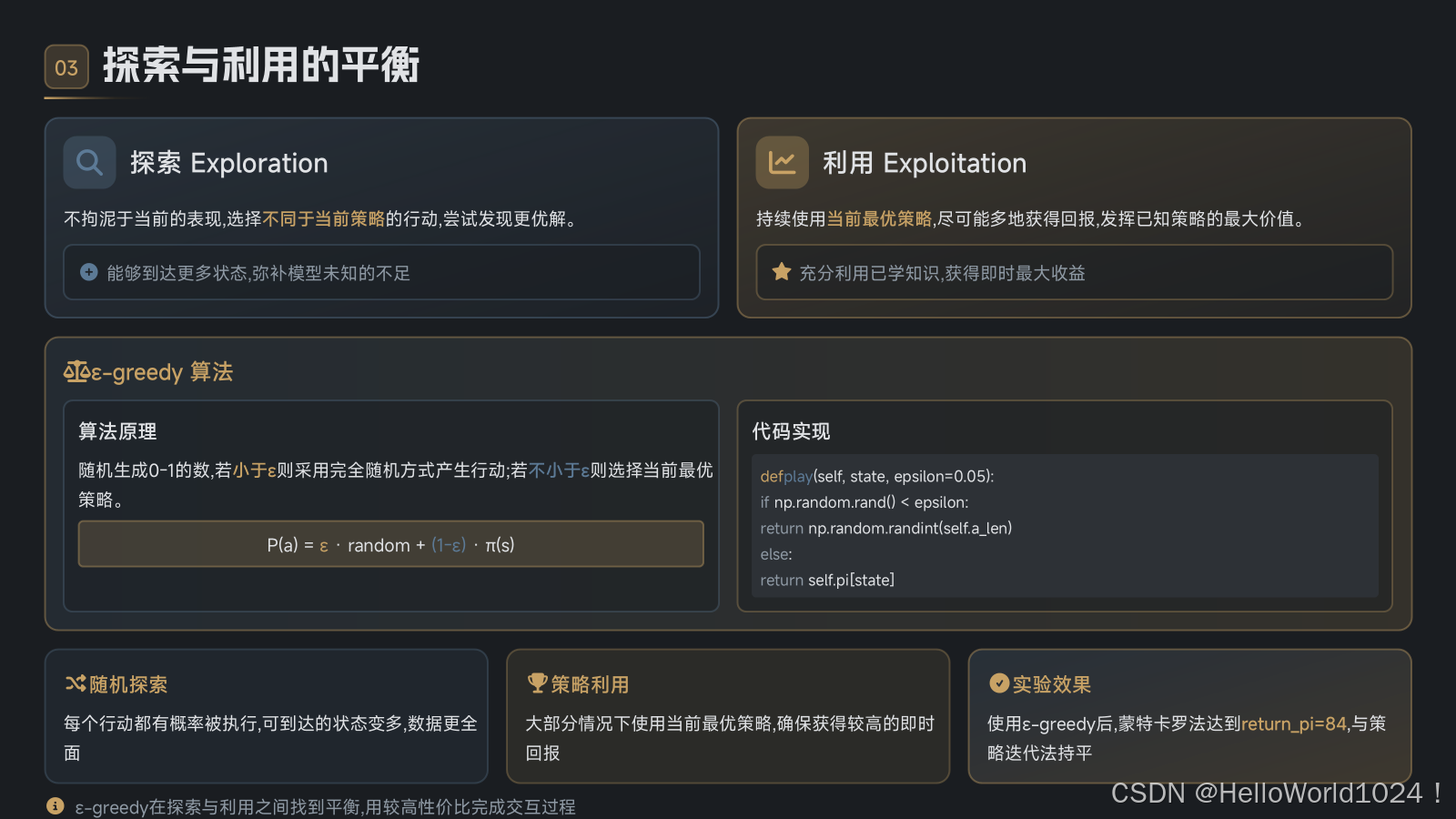Click the highlighted phrase 当前最优策略
This screenshot has width=1456, height=819.
point(879,219)
